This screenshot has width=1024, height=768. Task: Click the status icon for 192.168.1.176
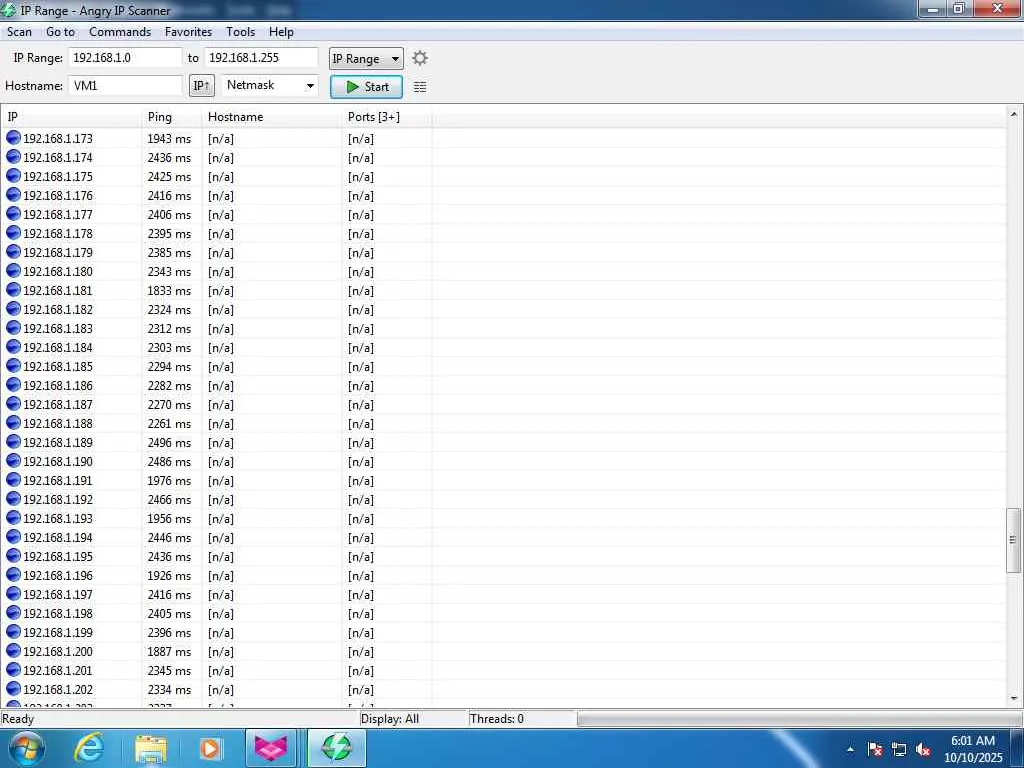coord(13,195)
